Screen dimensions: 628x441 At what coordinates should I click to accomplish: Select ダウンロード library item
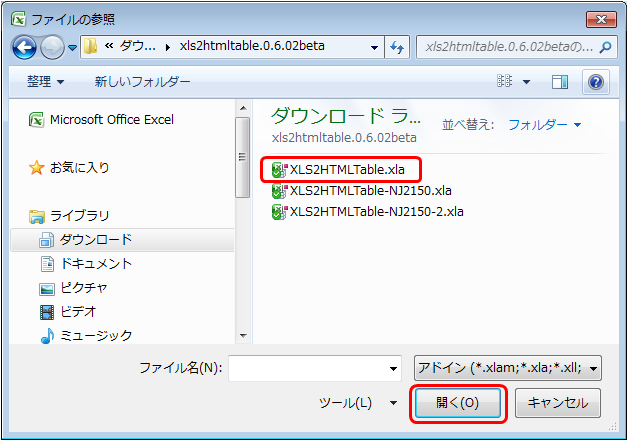122,240
